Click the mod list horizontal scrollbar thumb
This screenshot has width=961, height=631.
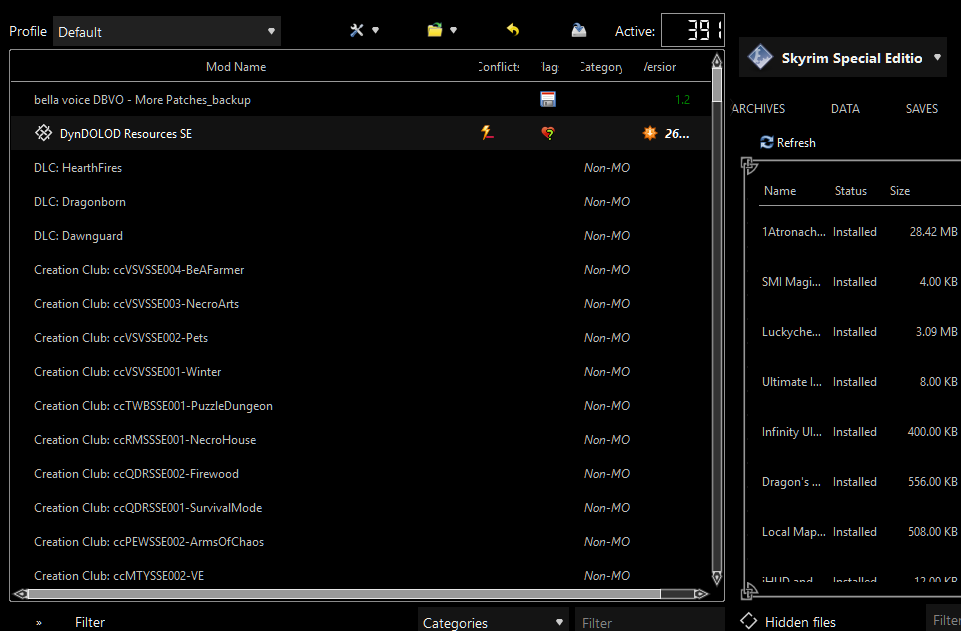click(344, 594)
